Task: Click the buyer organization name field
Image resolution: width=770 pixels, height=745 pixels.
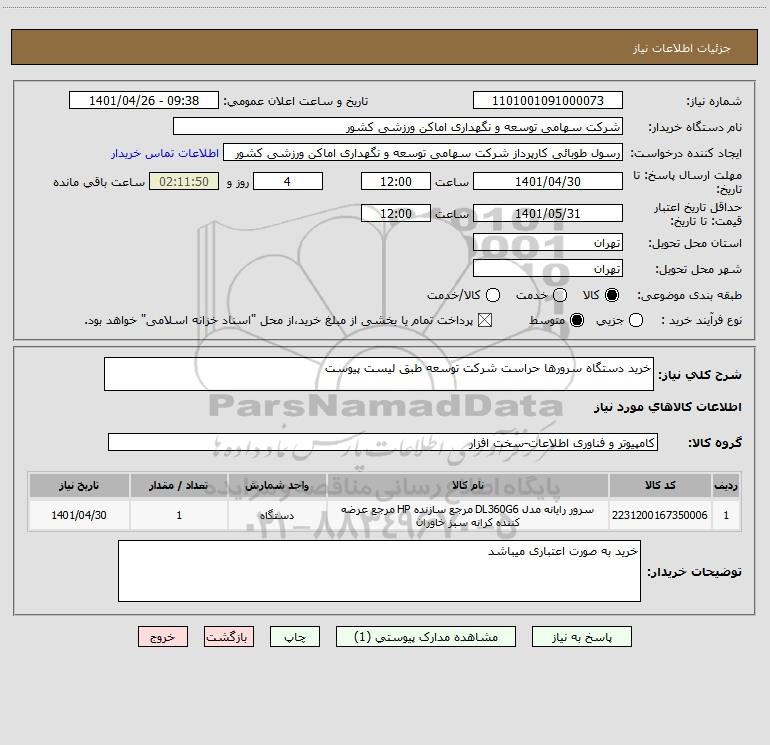Action: [398, 127]
